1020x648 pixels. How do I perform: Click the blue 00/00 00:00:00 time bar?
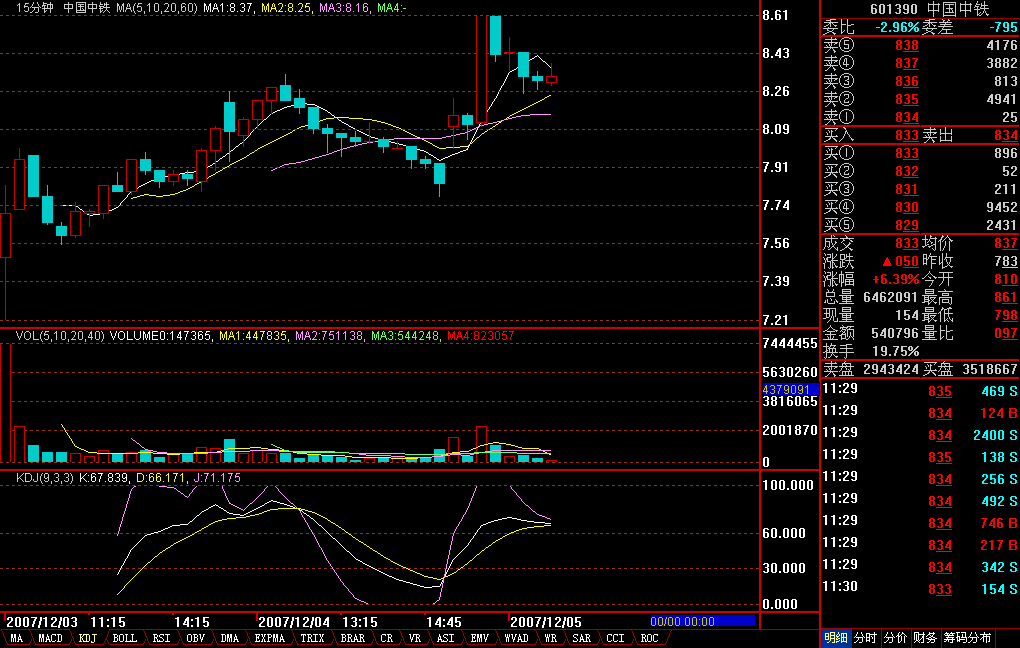tap(702, 621)
